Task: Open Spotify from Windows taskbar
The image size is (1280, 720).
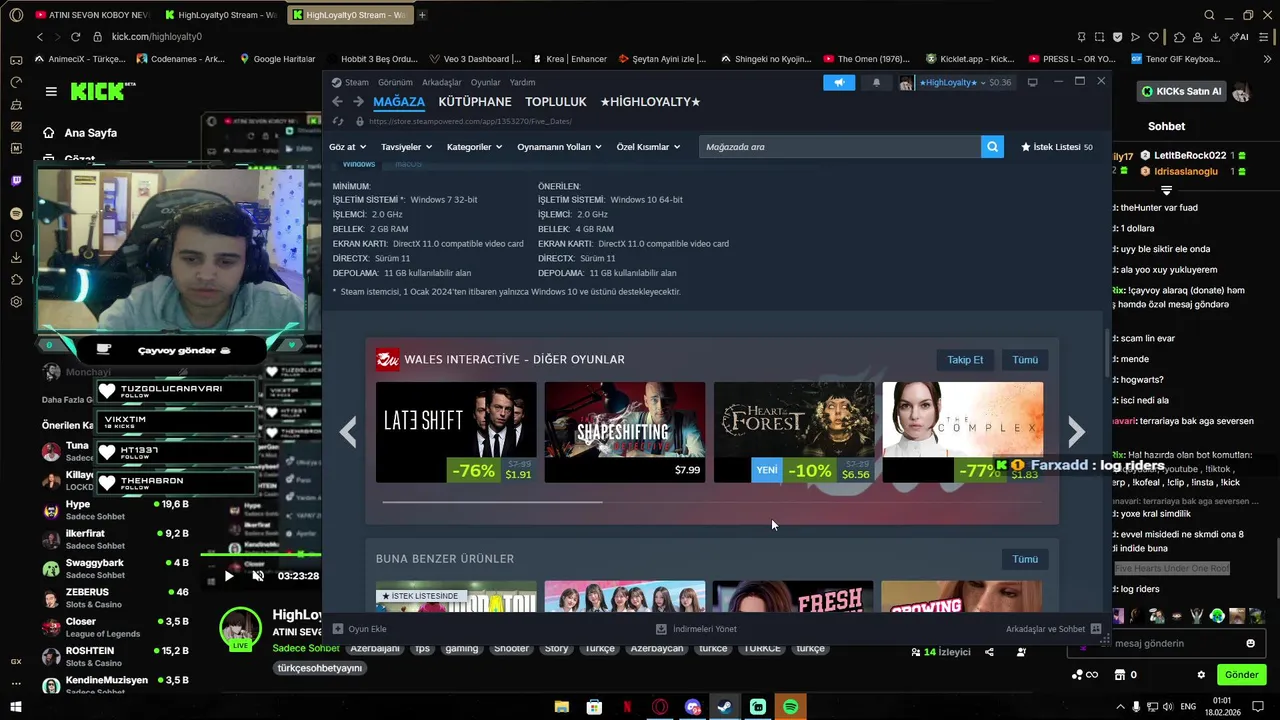Action: 790,707
